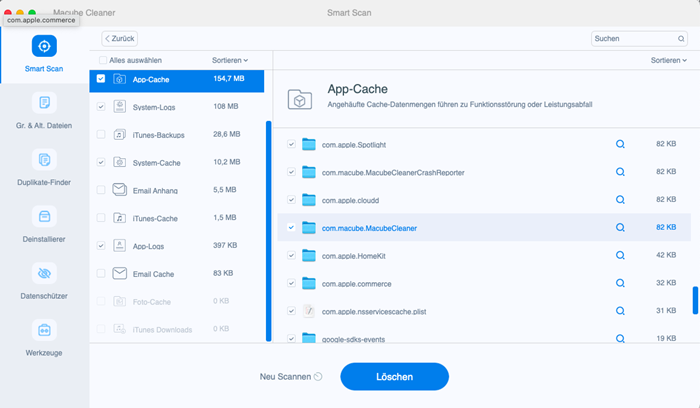Click the file list scrollbar thumb
The height and width of the screenshot is (408, 700).
click(695, 300)
